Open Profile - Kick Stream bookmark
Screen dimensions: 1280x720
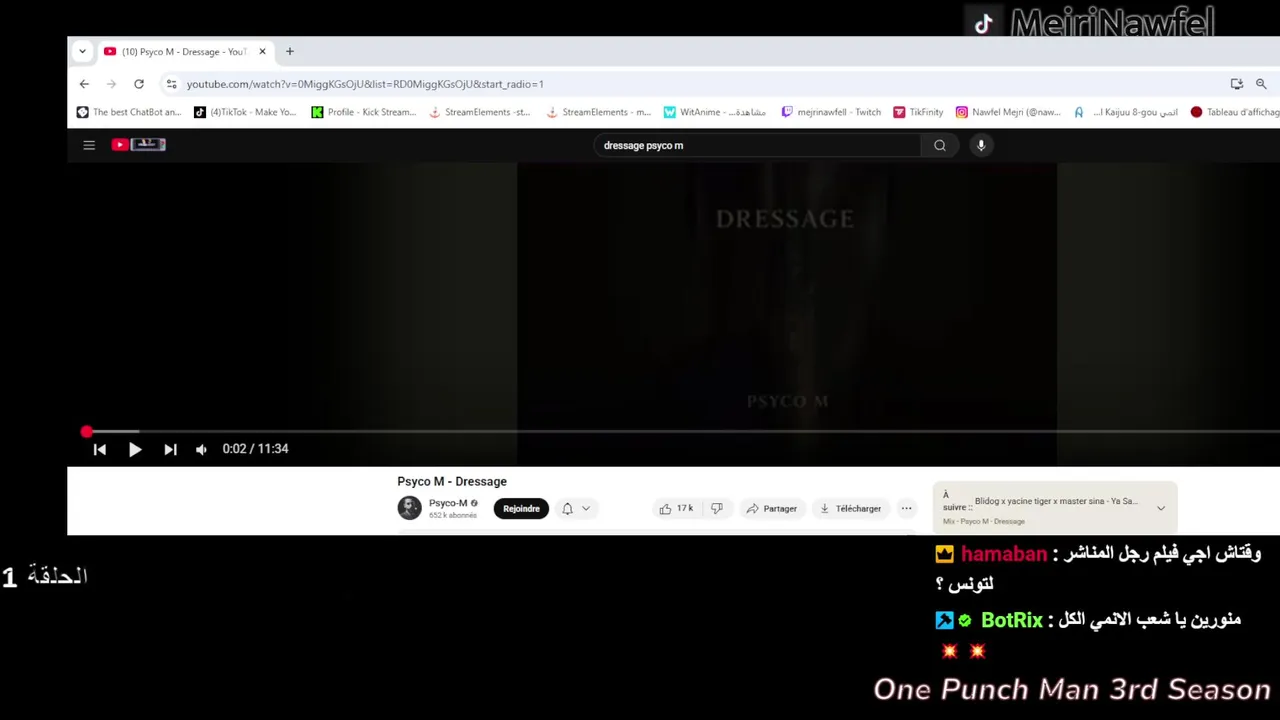coord(363,112)
